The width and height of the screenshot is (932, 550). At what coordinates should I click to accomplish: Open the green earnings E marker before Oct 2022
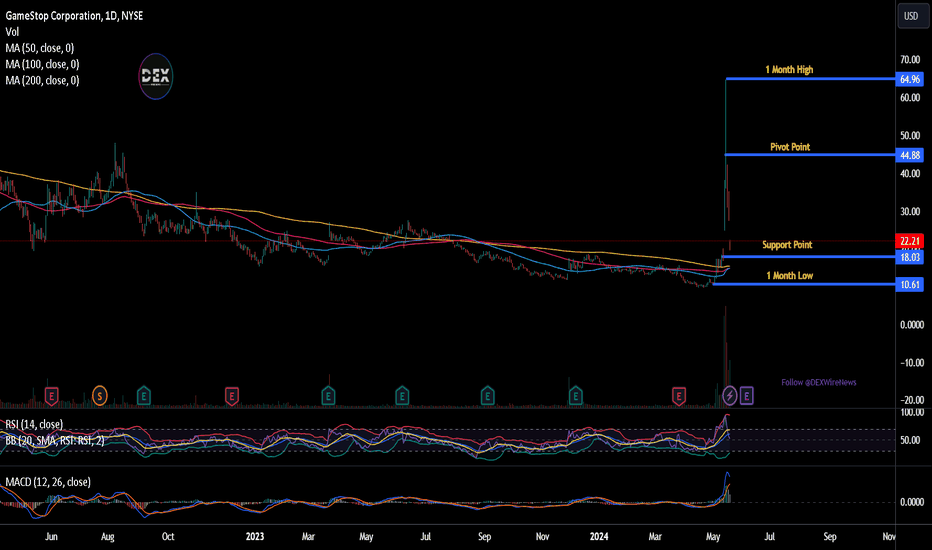144,396
